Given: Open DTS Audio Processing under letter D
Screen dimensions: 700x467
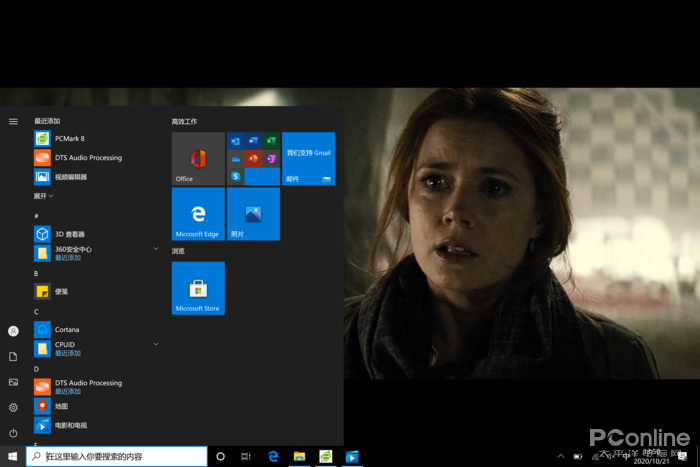Looking at the screenshot, I should click(x=96, y=387).
